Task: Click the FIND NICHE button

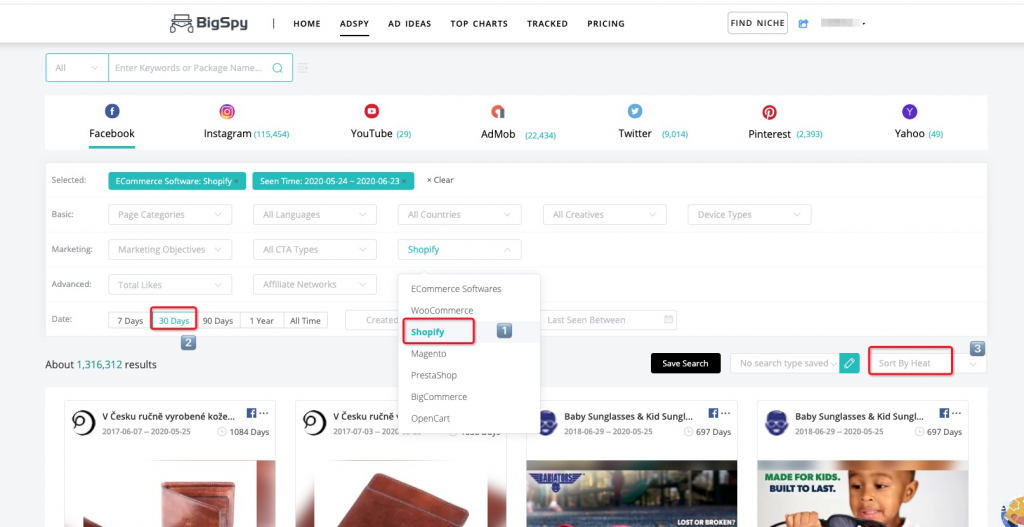Action: pyautogui.click(x=758, y=24)
